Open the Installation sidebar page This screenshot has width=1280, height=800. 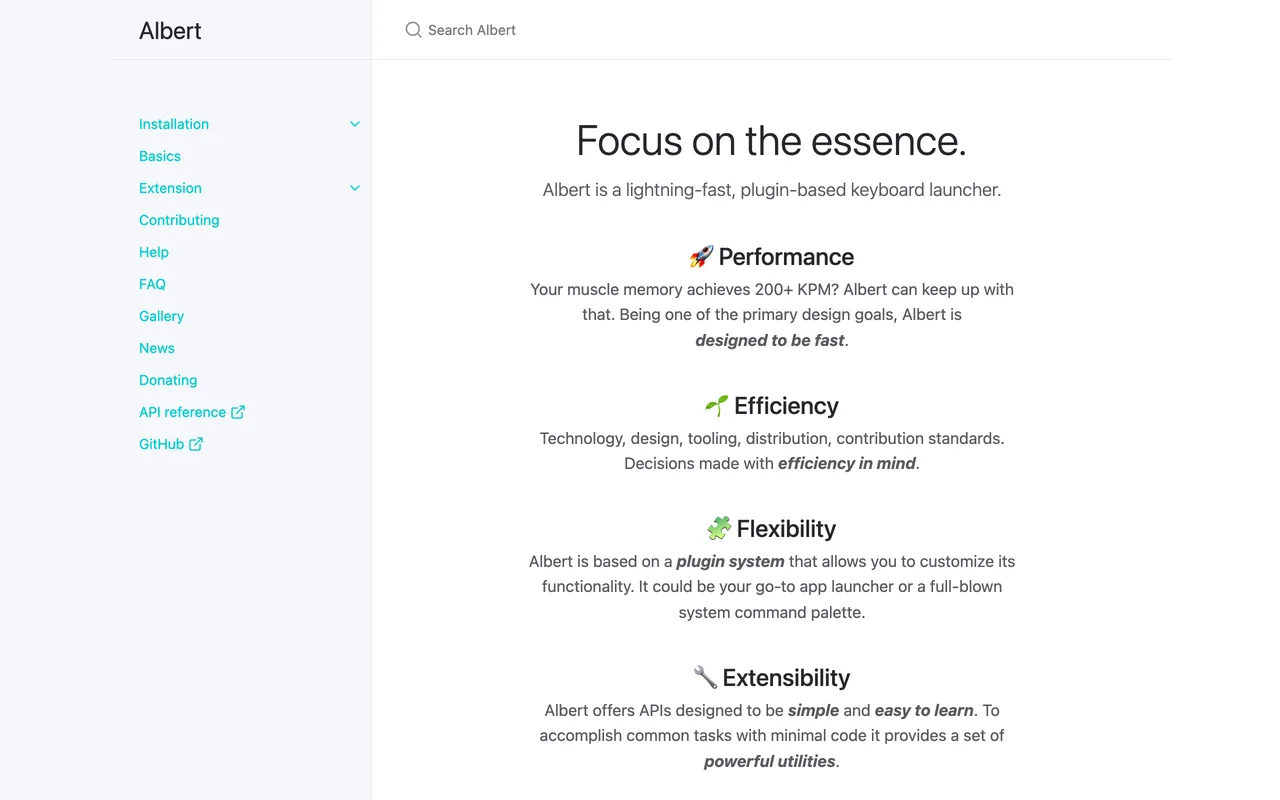click(x=174, y=124)
